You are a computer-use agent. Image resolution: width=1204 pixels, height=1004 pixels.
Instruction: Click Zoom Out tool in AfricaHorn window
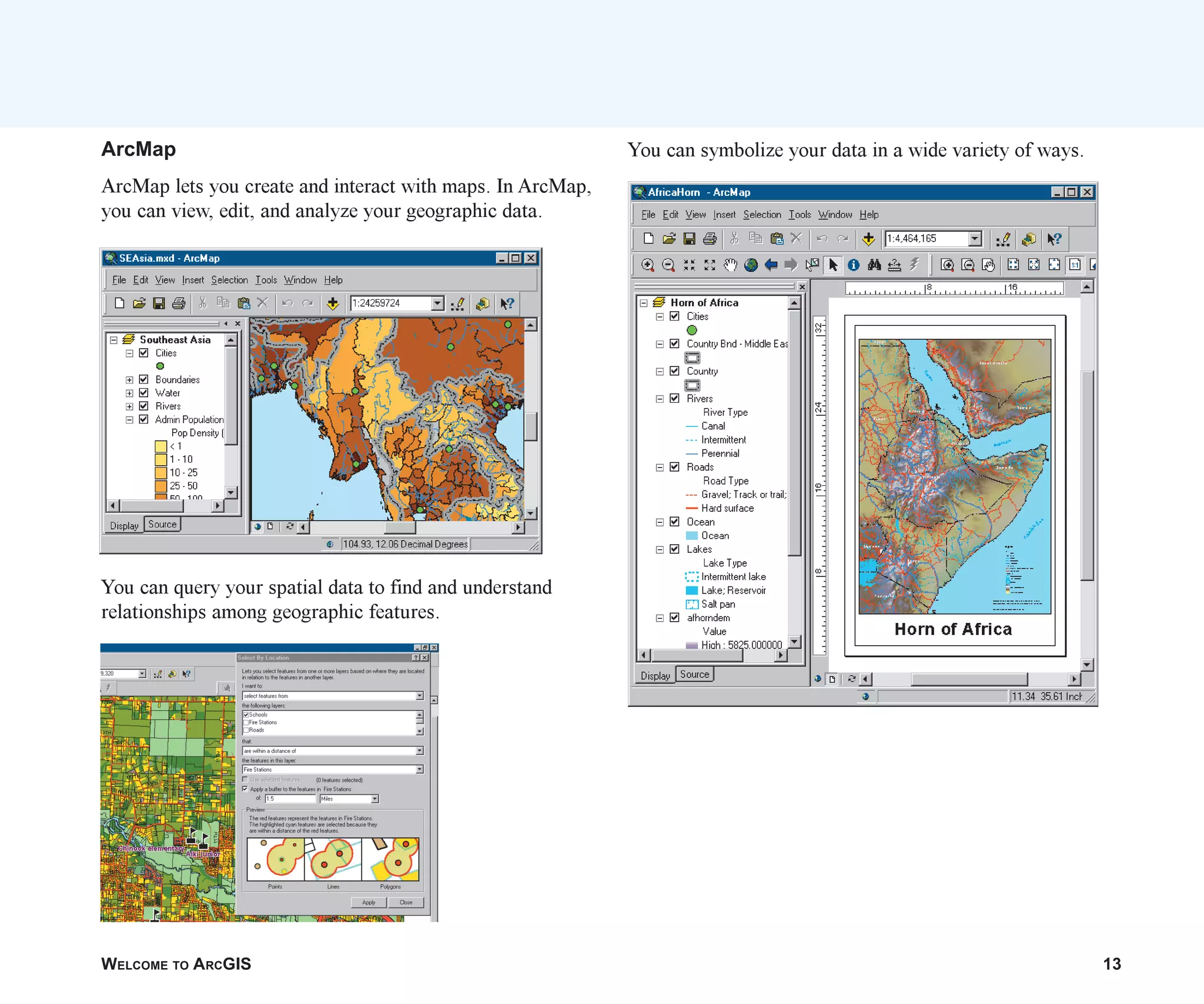(x=668, y=265)
